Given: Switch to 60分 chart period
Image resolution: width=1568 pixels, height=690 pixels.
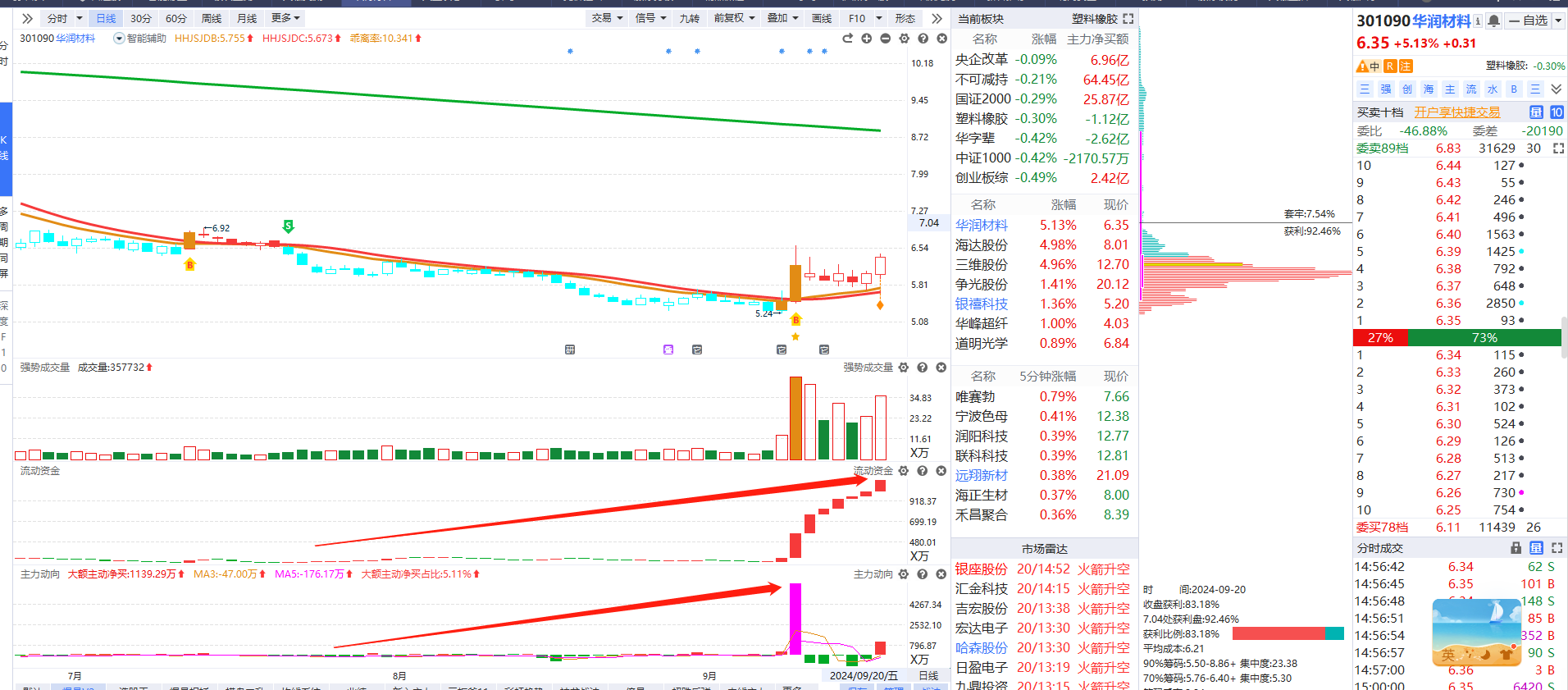Looking at the screenshot, I should [176, 18].
